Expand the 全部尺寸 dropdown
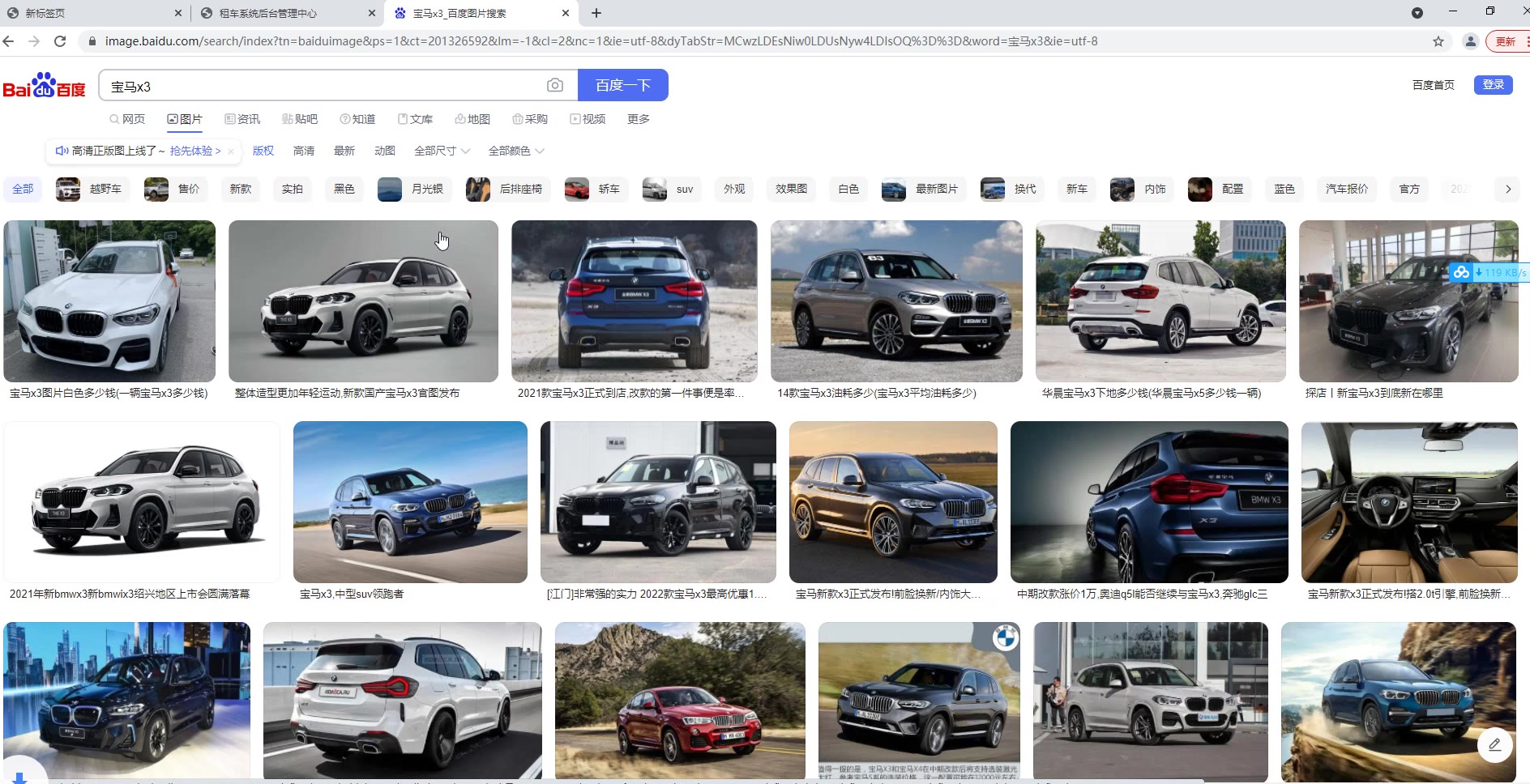 pos(442,151)
